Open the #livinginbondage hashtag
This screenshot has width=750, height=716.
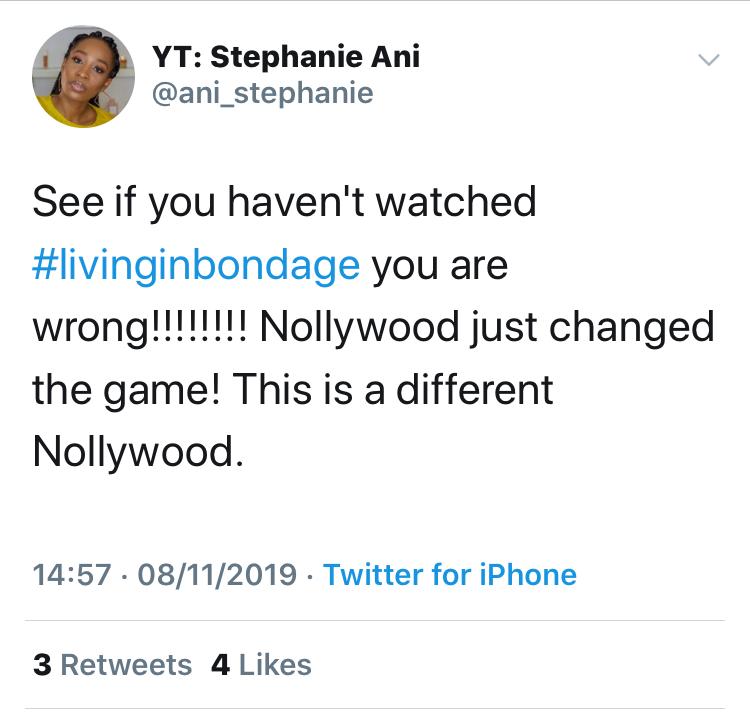point(196,265)
